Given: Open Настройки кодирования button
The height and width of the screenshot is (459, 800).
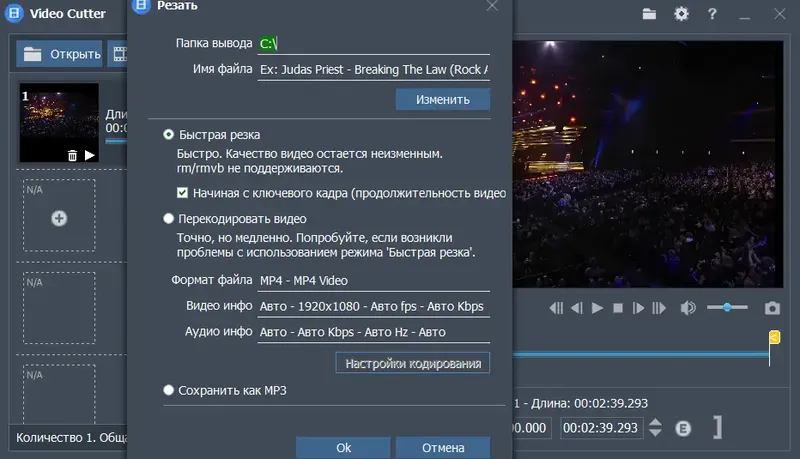Looking at the screenshot, I should point(413,363).
